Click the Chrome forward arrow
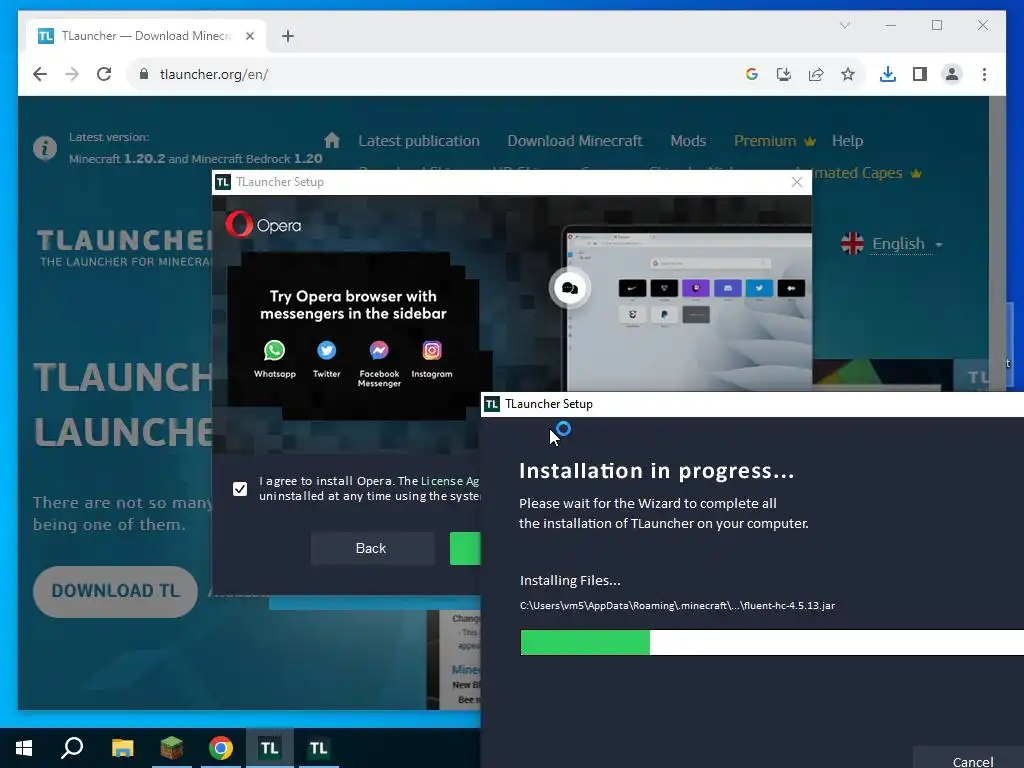 pyautogui.click(x=72, y=74)
